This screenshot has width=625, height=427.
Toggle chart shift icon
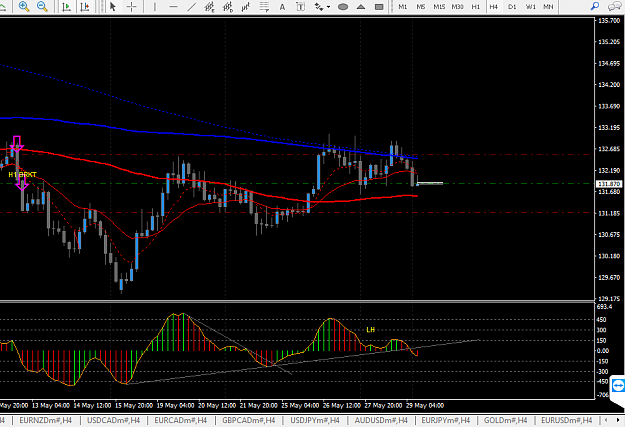click(x=85, y=6)
